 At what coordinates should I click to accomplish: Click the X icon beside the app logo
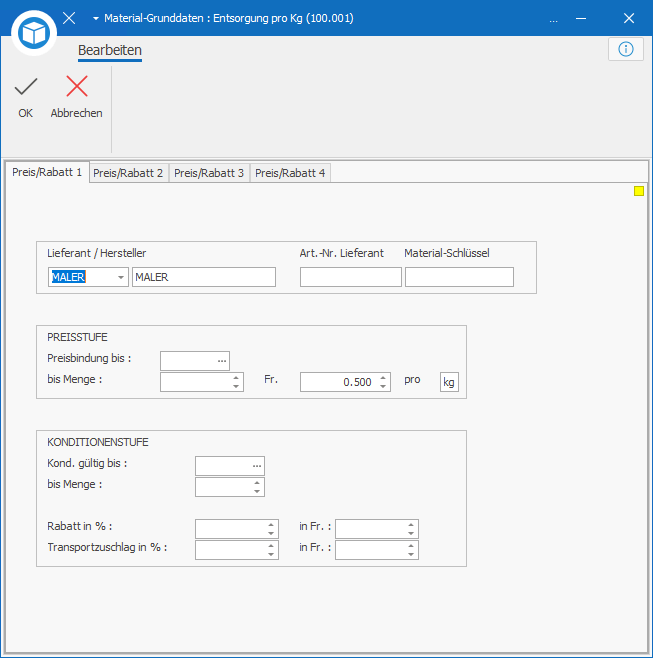pyautogui.click(x=69, y=18)
